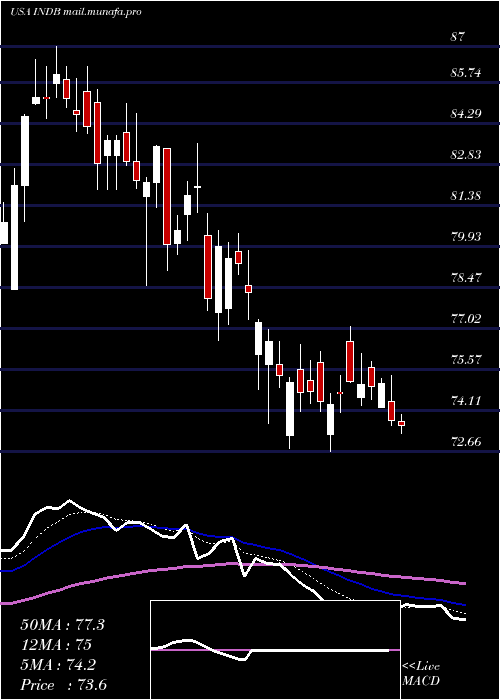
Task: Click the 'USA INDB mail.munafa.pro' chart title
Action: (x=75, y=12)
